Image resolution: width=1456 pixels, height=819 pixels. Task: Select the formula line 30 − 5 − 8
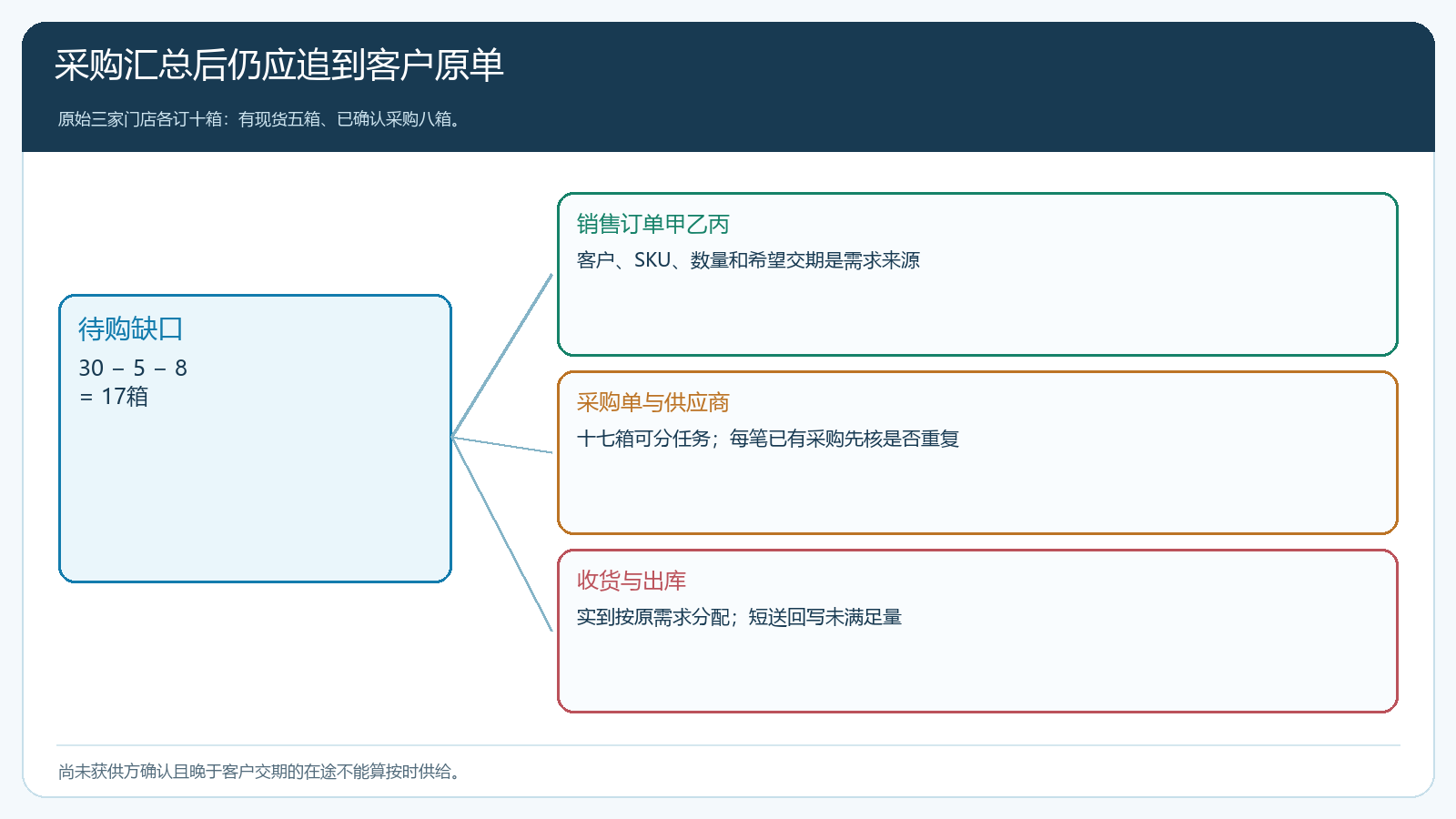click(x=133, y=368)
